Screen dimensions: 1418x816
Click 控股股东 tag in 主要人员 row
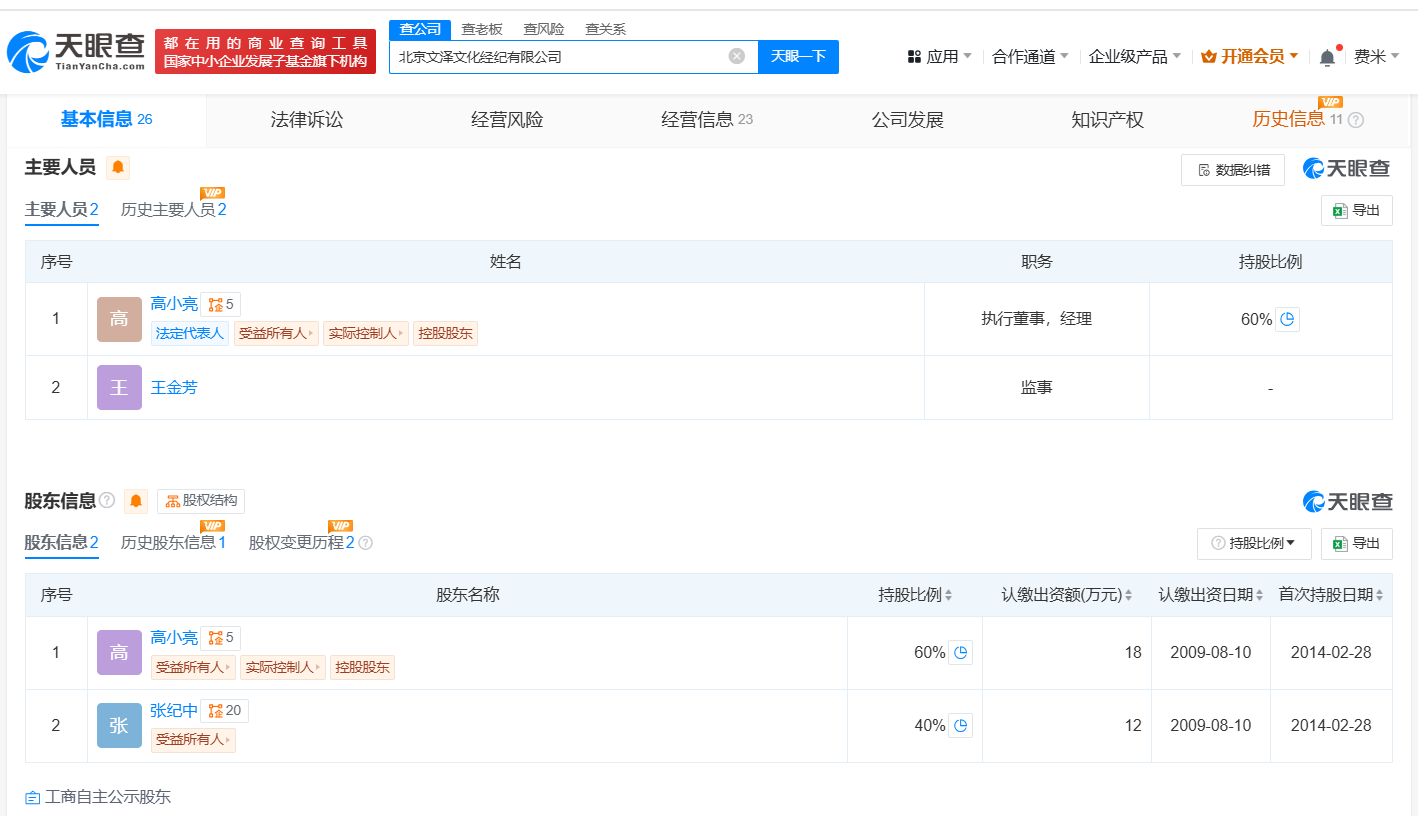pyautogui.click(x=446, y=334)
